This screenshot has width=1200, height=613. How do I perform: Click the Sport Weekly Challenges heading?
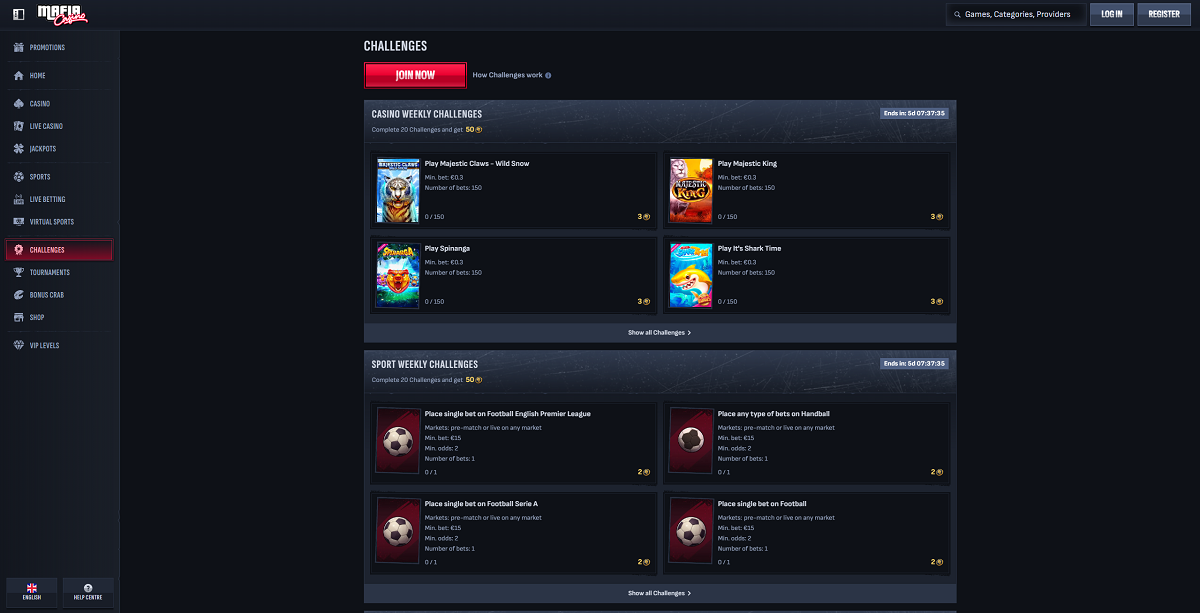pyautogui.click(x=425, y=364)
